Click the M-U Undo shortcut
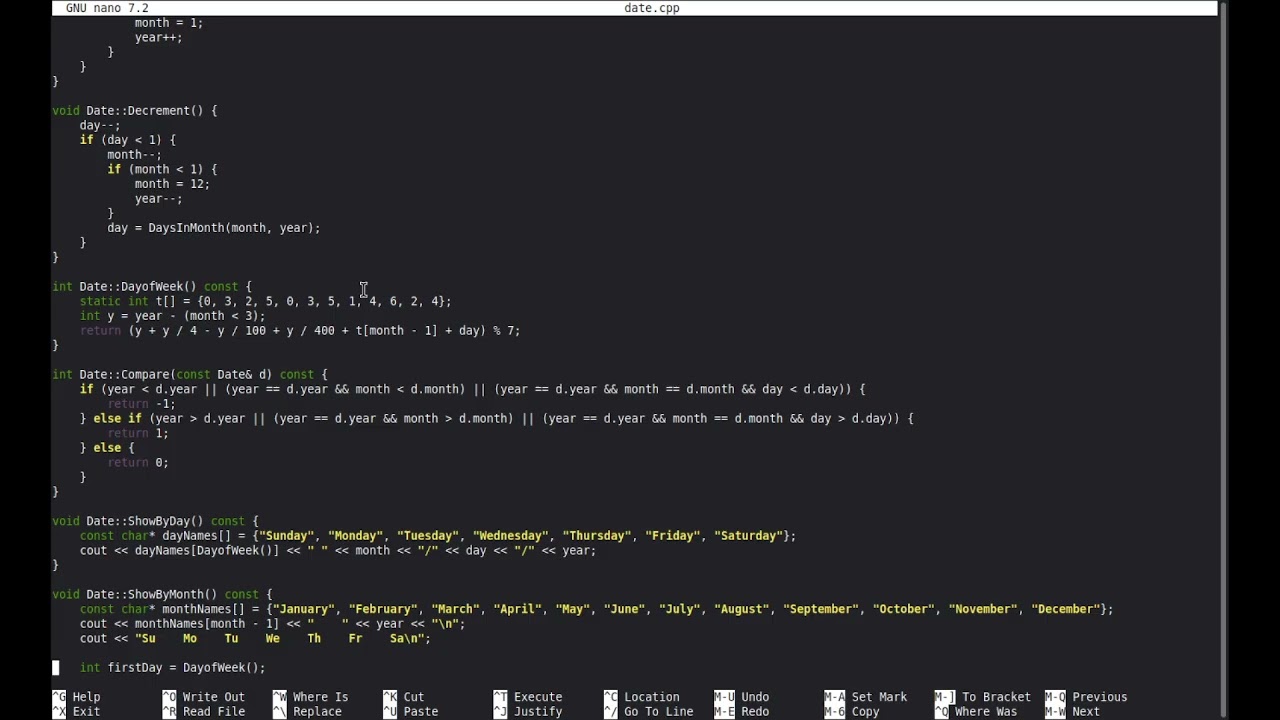Viewport: 1280px width, 720px height. click(742, 697)
